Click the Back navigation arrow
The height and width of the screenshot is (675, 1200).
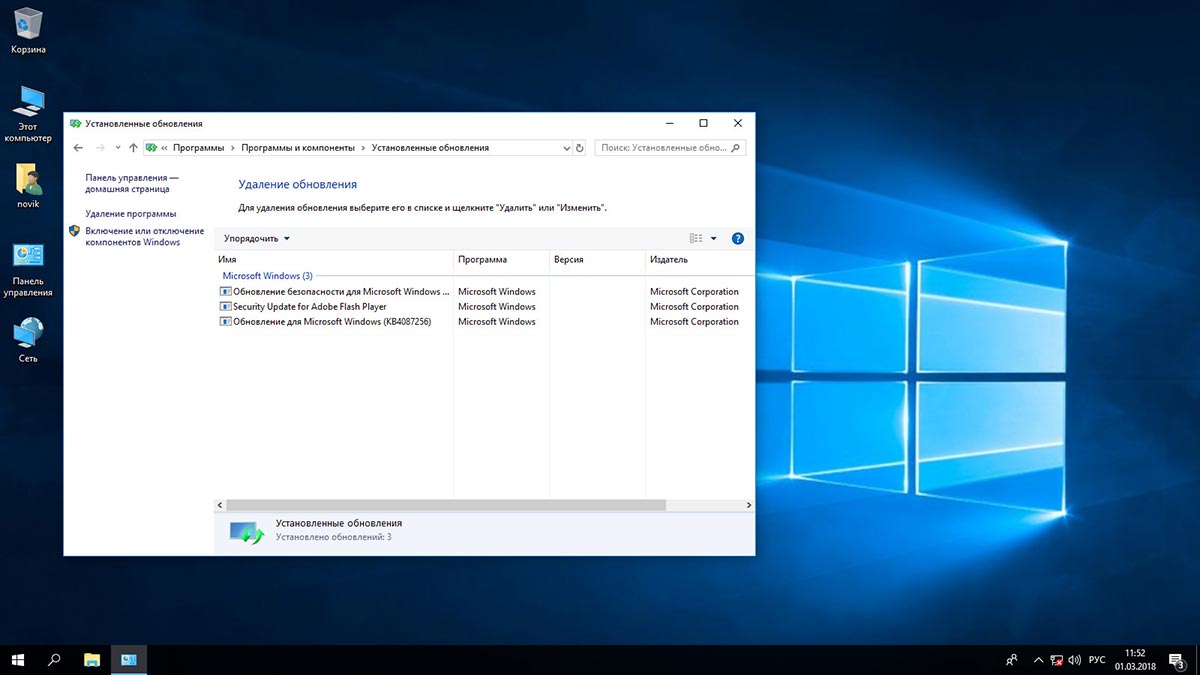[x=79, y=148]
